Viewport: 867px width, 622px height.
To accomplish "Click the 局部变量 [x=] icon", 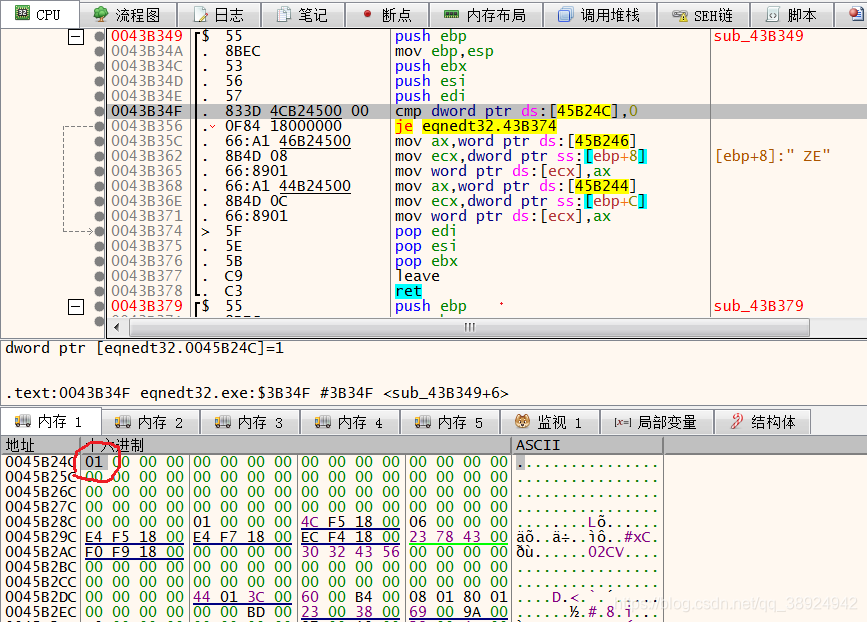I will [623, 422].
